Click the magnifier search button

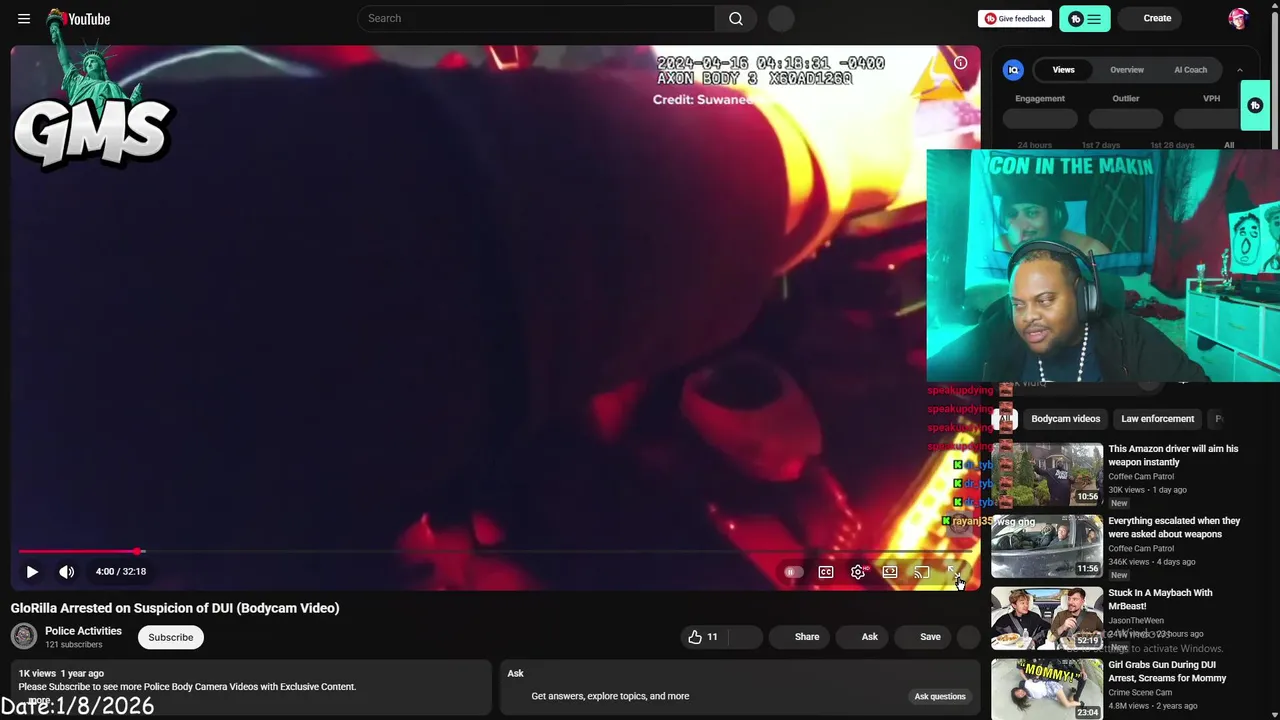click(x=736, y=18)
